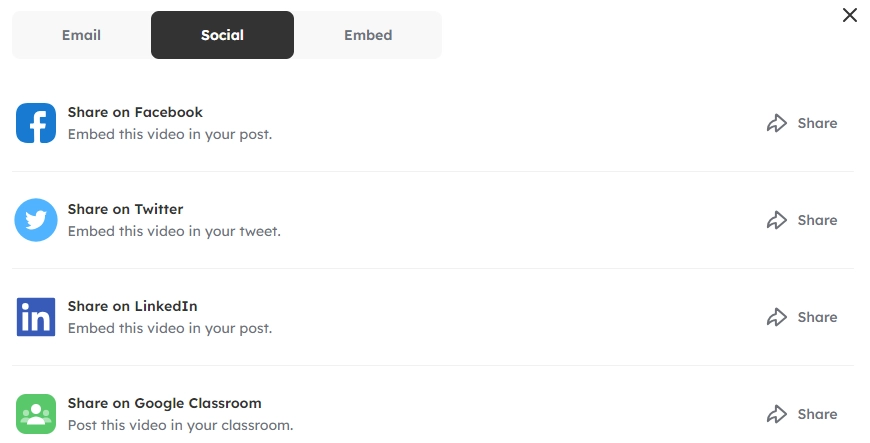Click share arrow icon for LinkedIn
This screenshot has height=443, width=870.
[x=777, y=317]
